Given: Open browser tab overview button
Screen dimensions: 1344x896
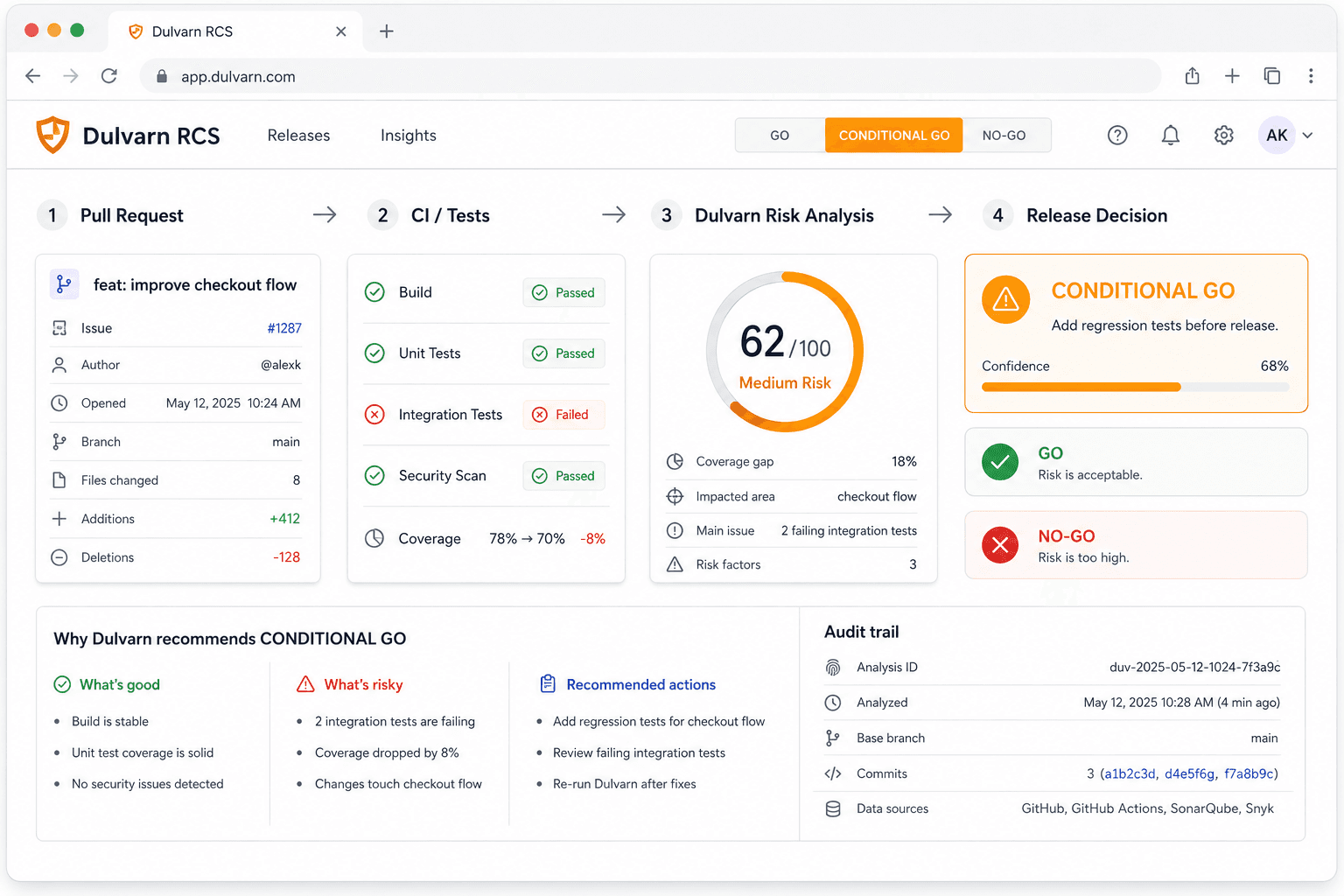Looking at the screenshot, I should 1272,76.
